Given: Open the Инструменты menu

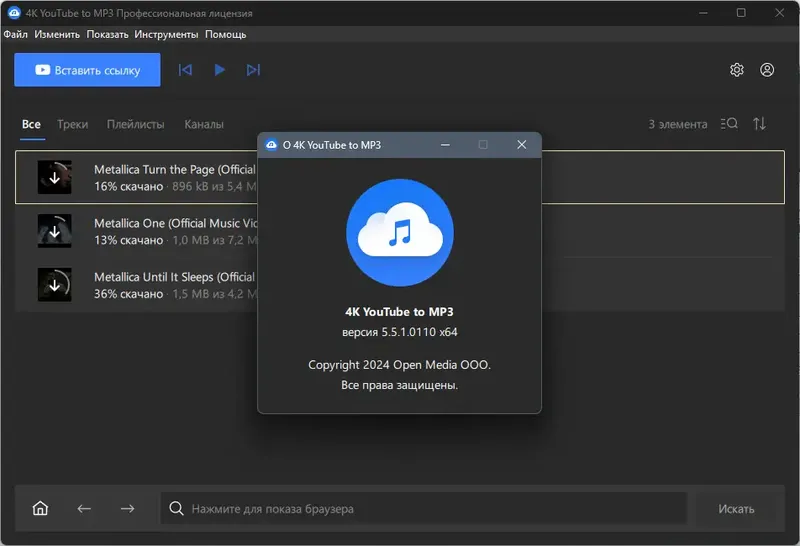Looking at the screenshot, I should 166,34.
